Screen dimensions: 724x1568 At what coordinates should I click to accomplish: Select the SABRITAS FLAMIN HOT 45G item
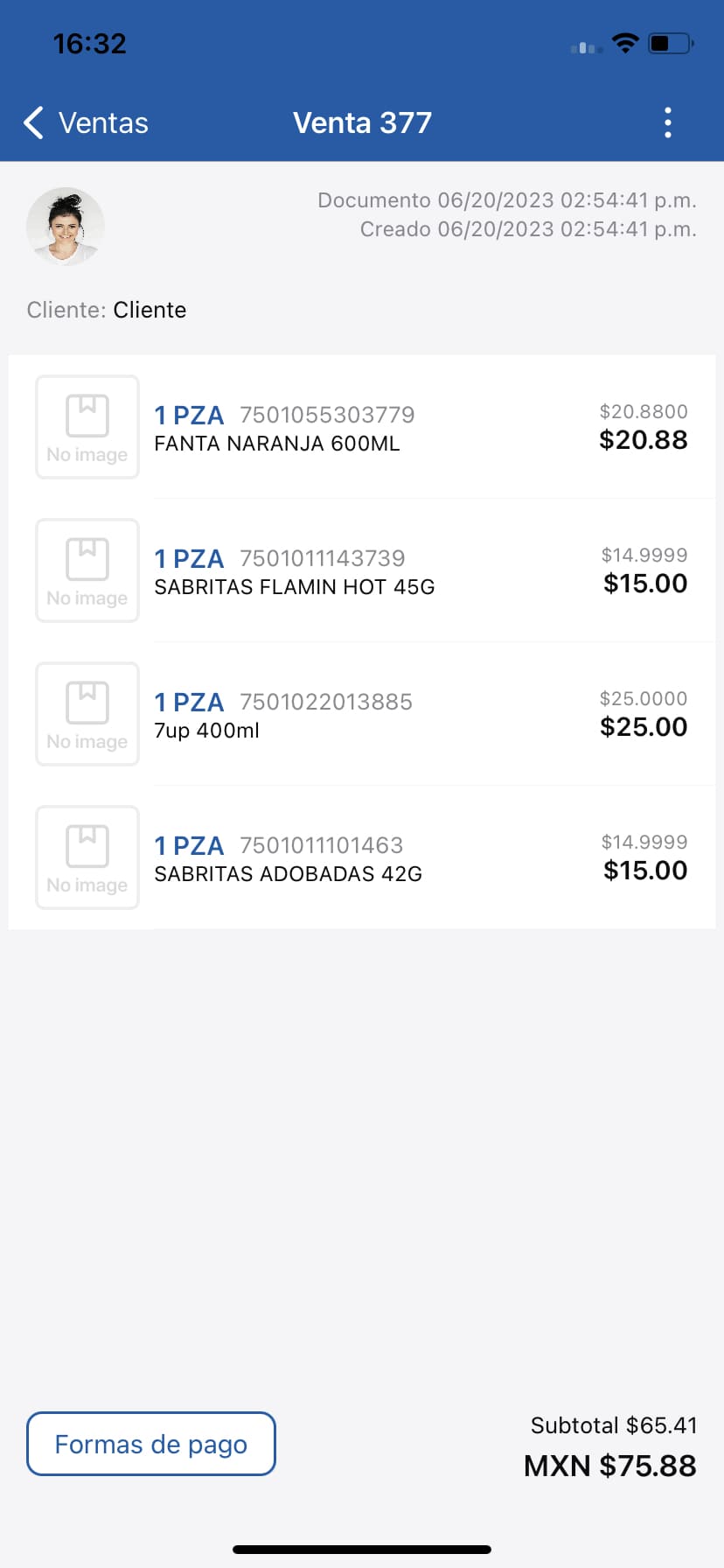pos(295,587)
